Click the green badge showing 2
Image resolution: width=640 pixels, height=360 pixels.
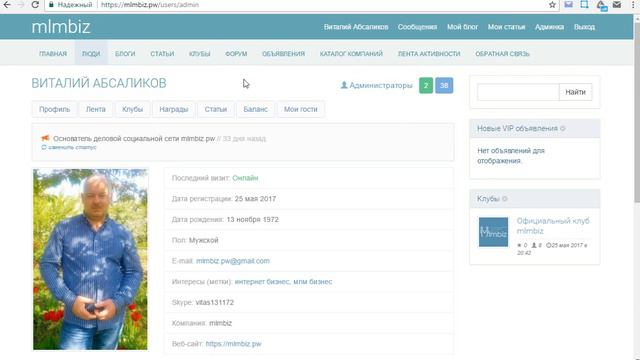[426, 85]
